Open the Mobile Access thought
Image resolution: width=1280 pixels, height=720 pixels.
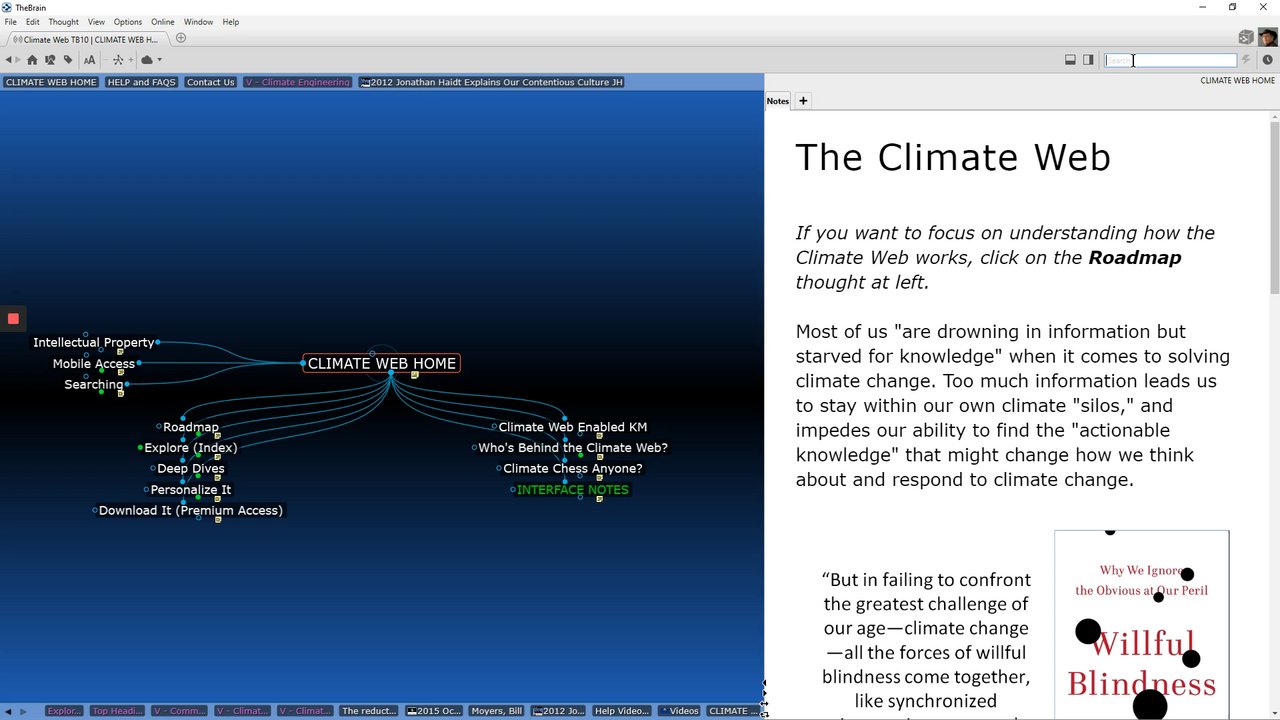click(x=94, y=363)
